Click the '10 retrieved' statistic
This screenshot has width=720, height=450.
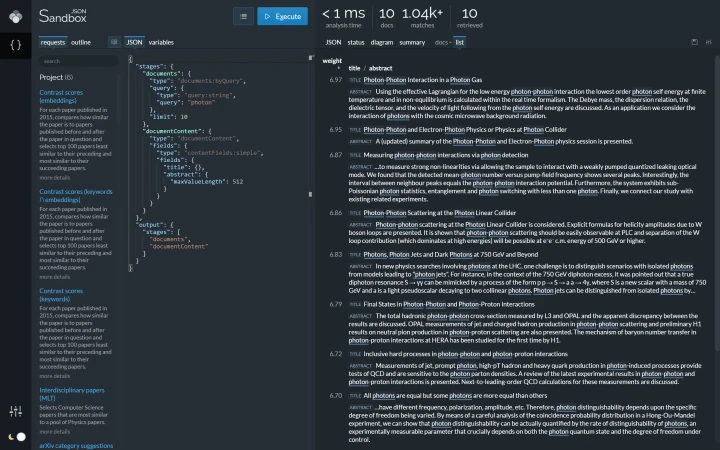coord(469,17)
